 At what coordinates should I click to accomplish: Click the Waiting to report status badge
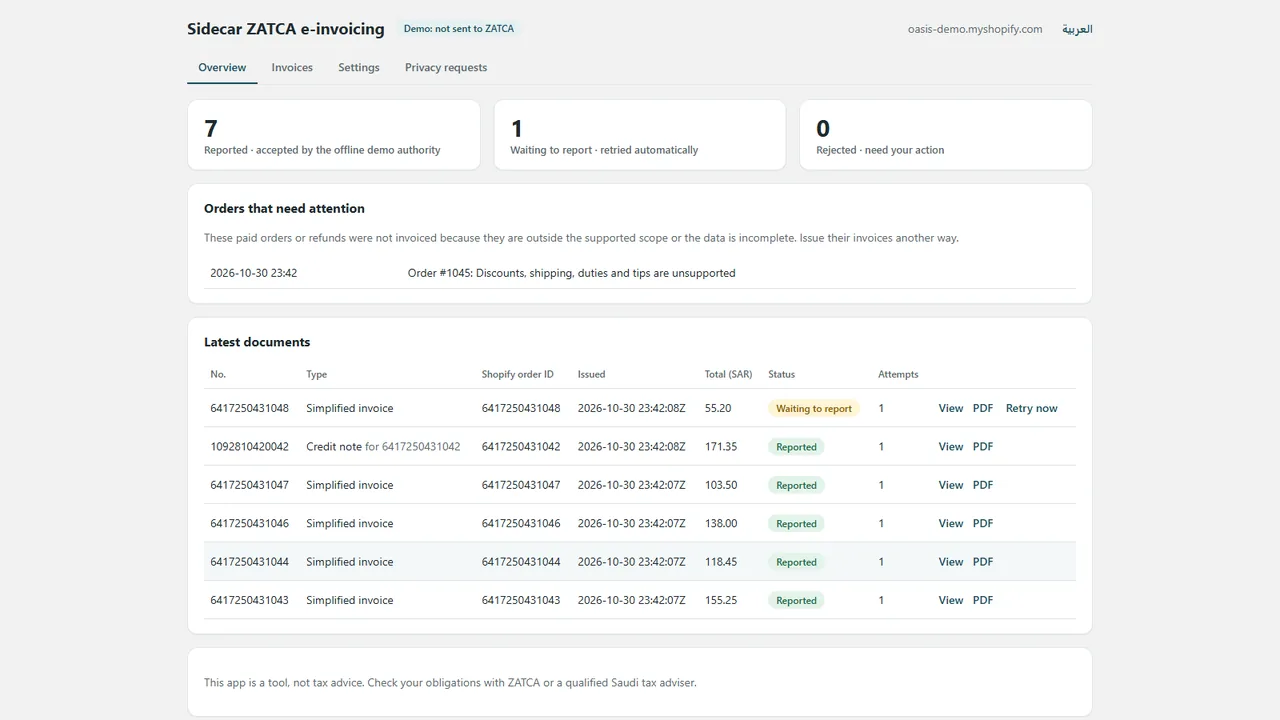tap(814, 408)
